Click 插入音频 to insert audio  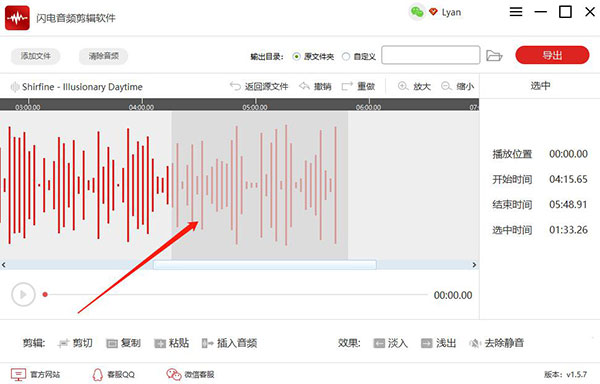(x=229, y=343)
